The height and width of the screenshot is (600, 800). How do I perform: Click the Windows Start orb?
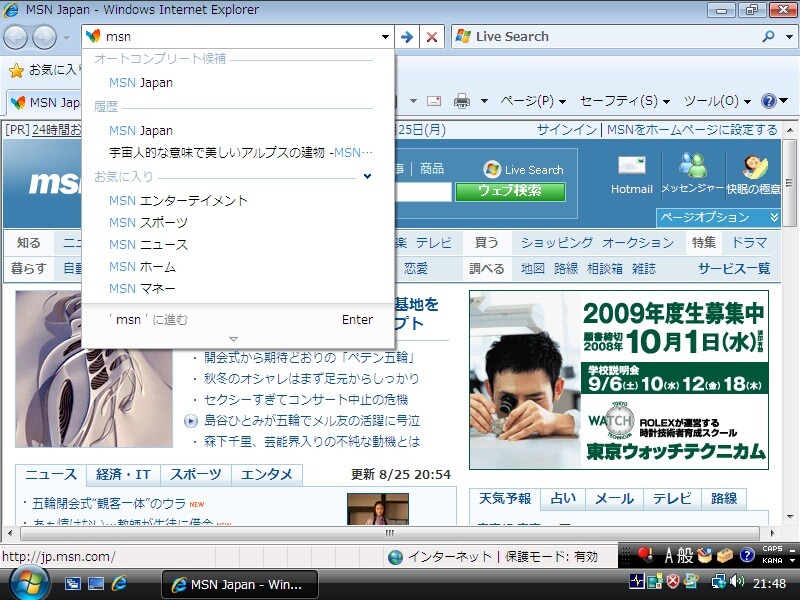click(x=29, y=583)
